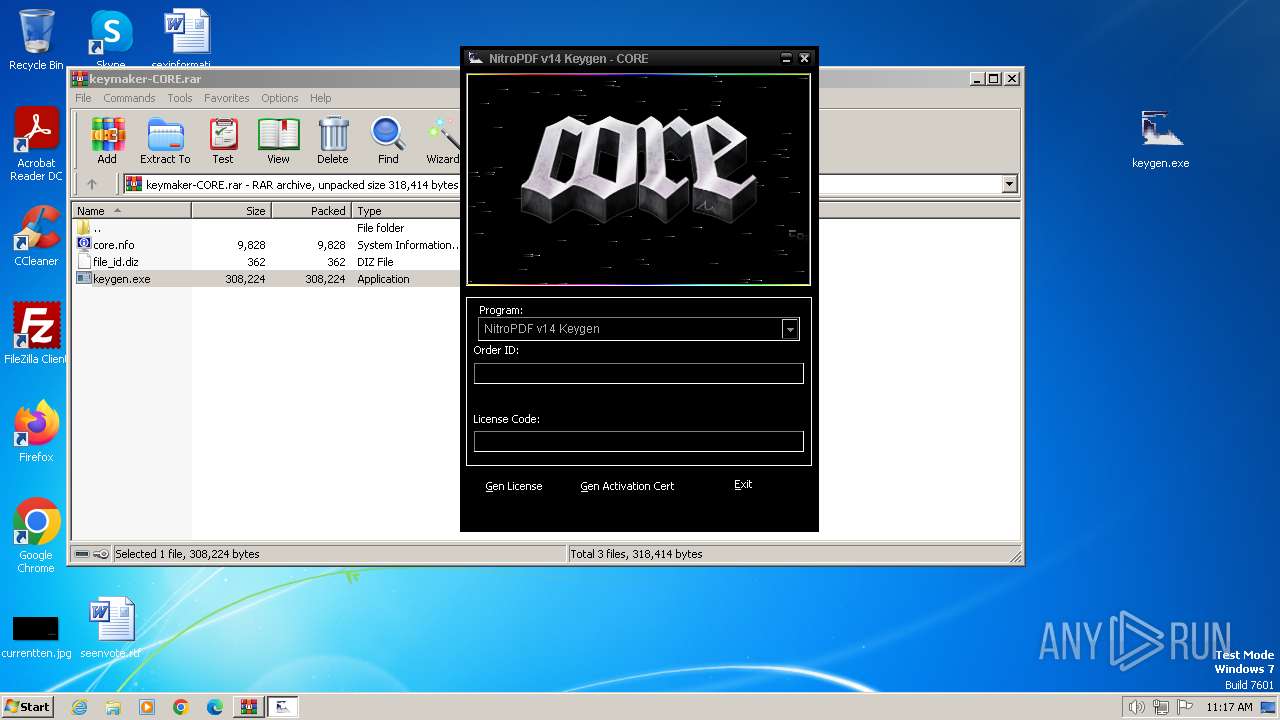Open the media player taskbar icon

pos(147,707)
